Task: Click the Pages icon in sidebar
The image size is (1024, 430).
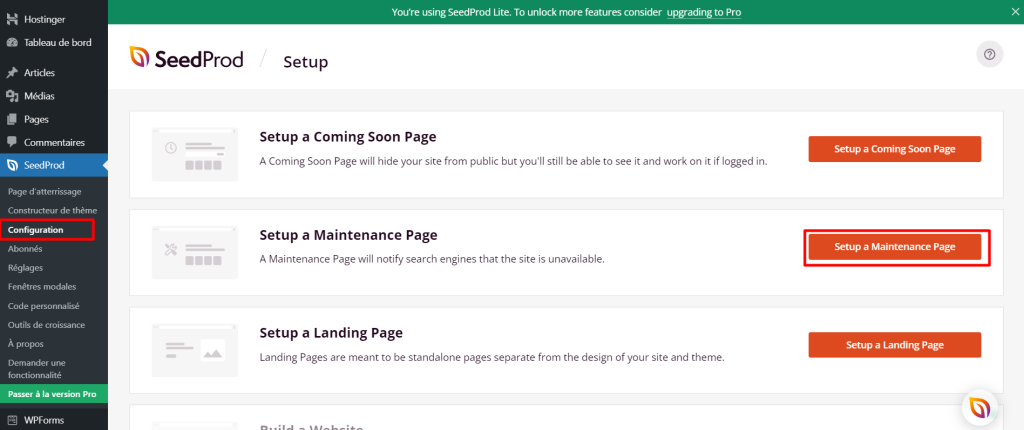Action: tap(12, 120)
